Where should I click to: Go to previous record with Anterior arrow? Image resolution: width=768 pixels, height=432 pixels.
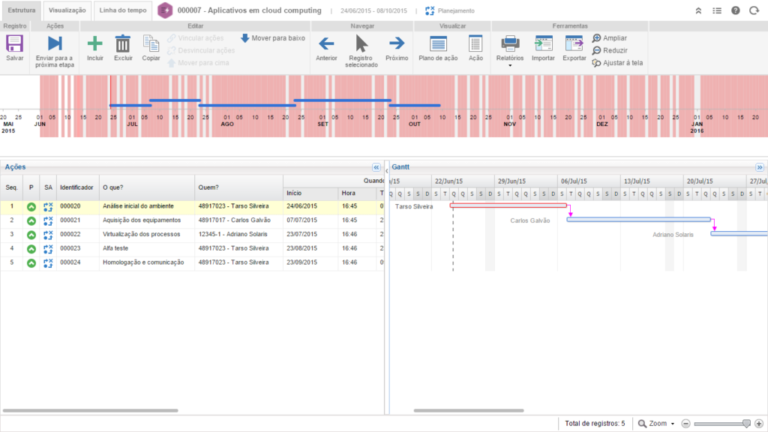tap(326, 44)
